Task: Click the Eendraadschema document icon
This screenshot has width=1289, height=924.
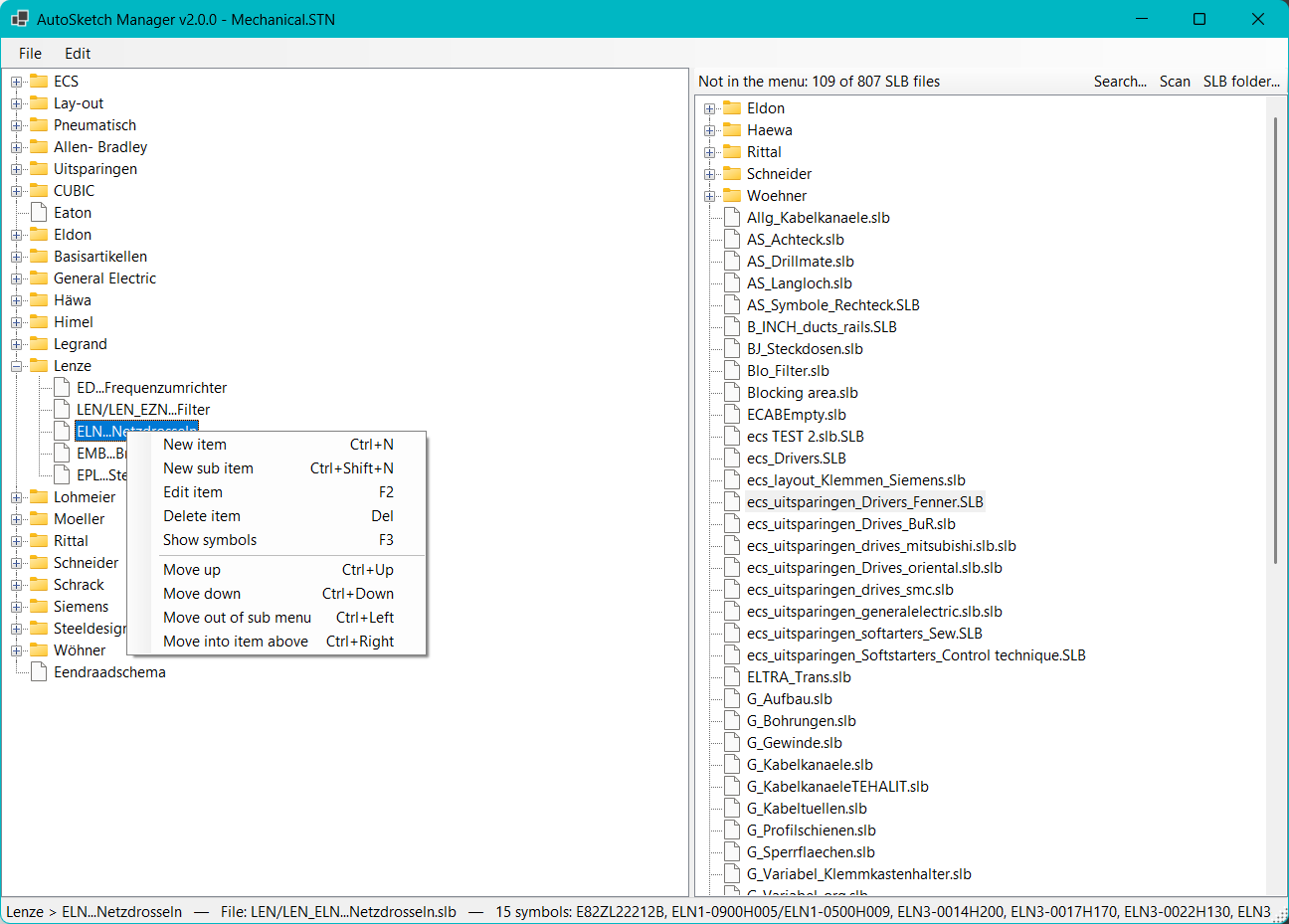Action: (x=39, y=671)
